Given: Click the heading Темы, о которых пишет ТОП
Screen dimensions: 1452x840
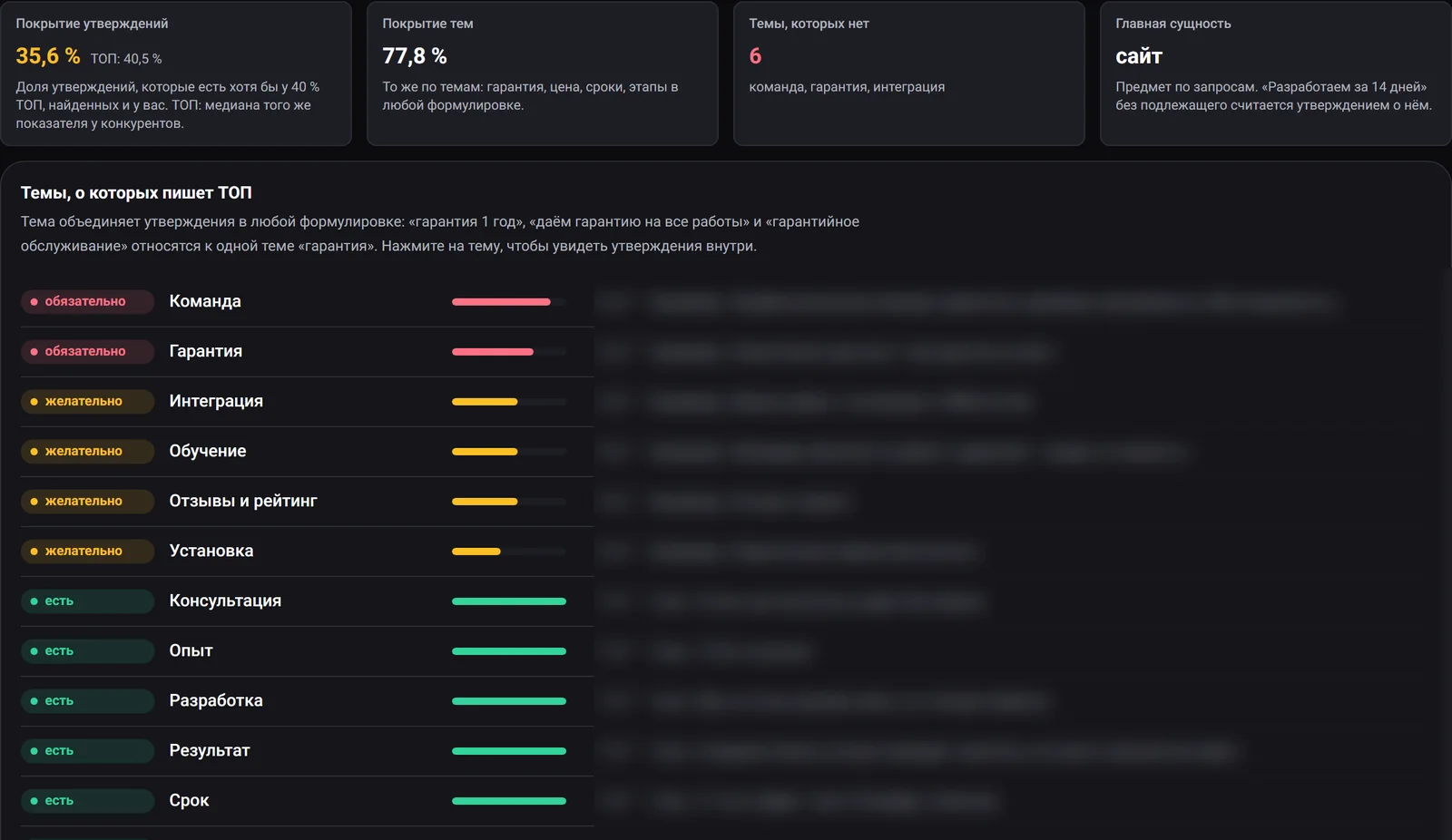Looking at the screenshot, I should pos(136,193).
